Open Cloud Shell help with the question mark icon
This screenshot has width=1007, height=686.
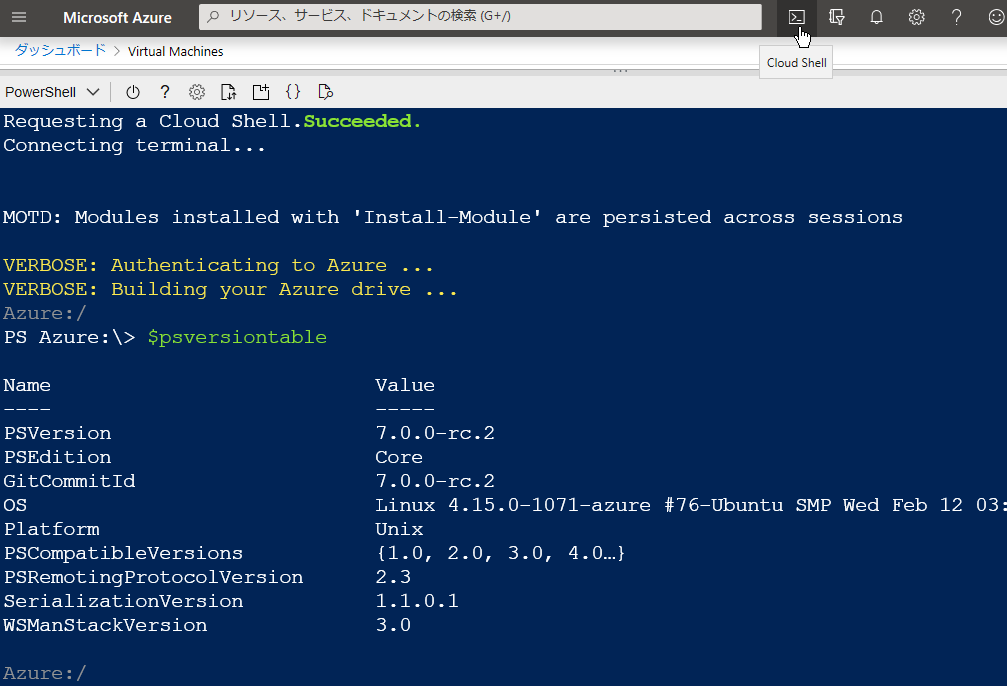[164, 91]
